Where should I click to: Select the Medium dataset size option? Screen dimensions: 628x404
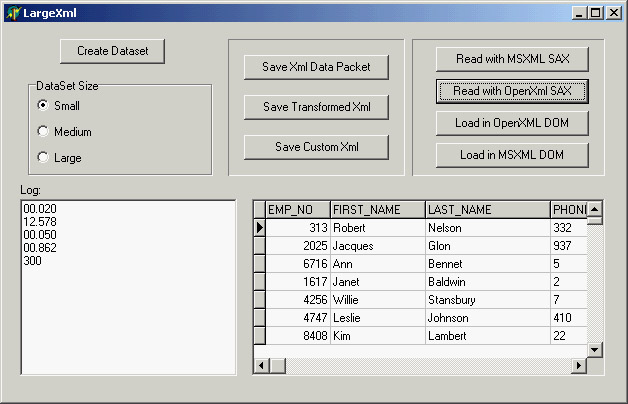pyautogui.click(x=43, y=131)
